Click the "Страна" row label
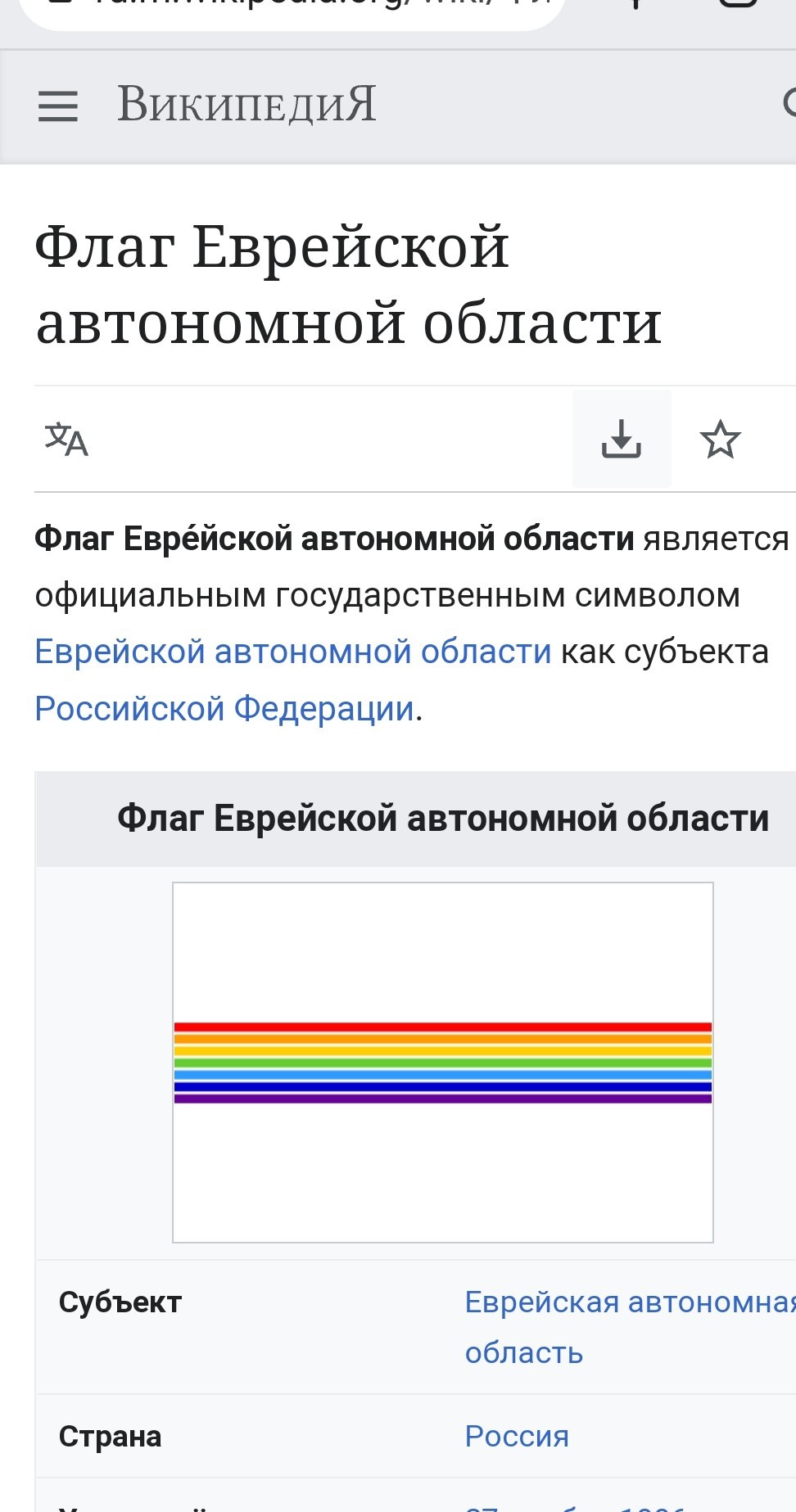 (110, 1436)
